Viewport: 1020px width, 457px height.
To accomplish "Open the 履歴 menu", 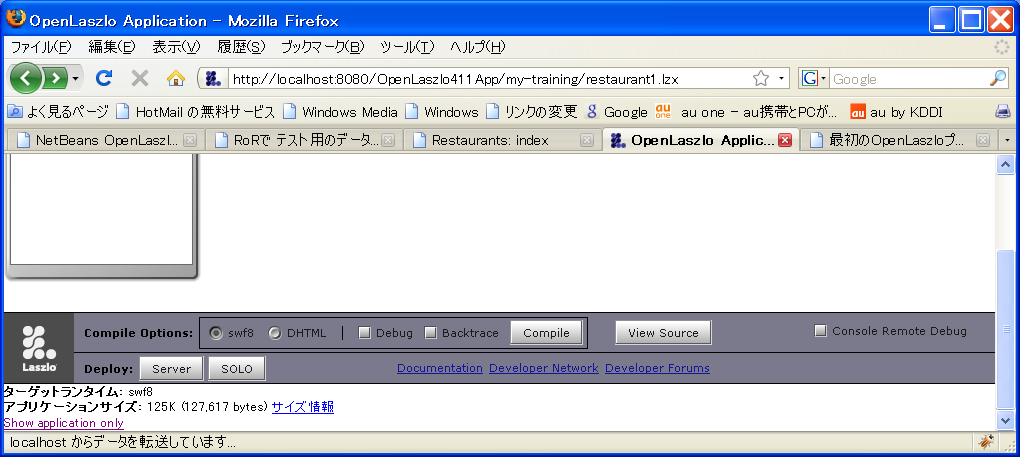I will (241, 47).
